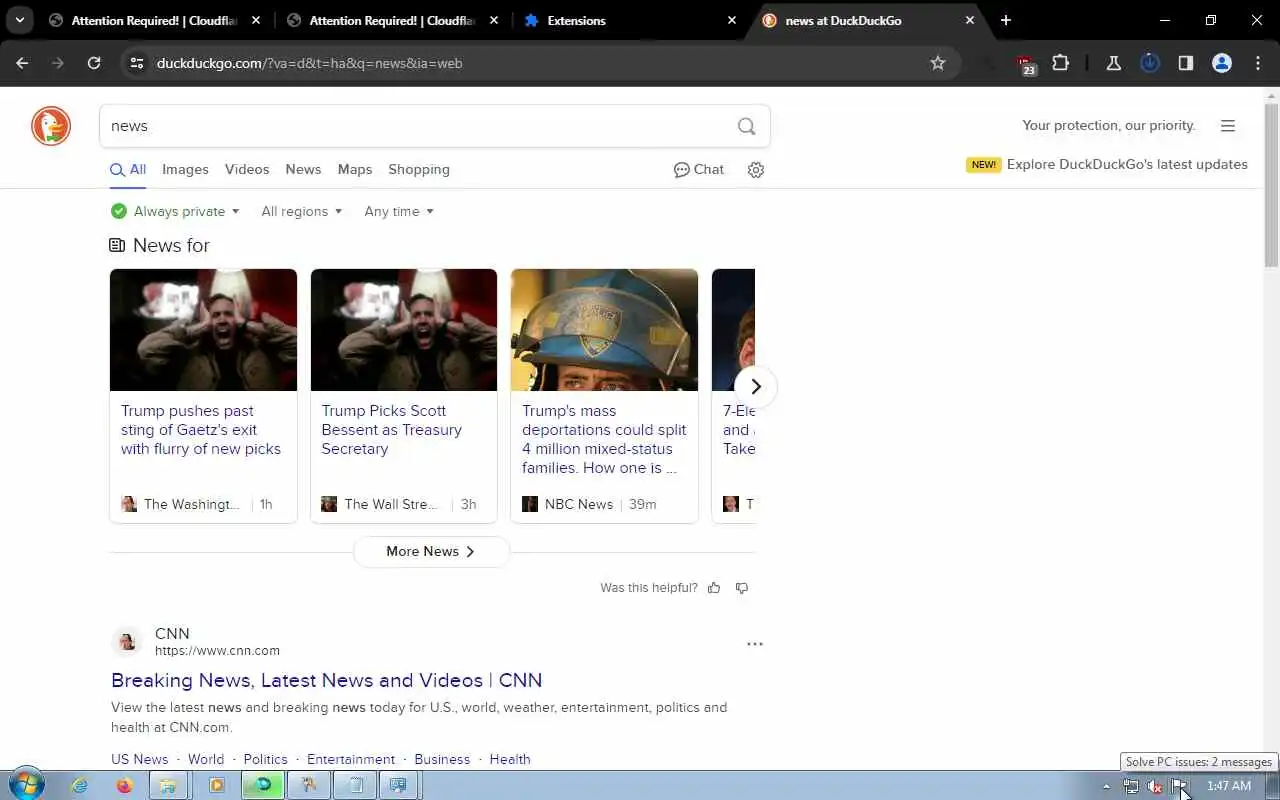This screenshot has width=1280, height=800.
Task: Select the All search tab
Action: (x=128, y=170)
